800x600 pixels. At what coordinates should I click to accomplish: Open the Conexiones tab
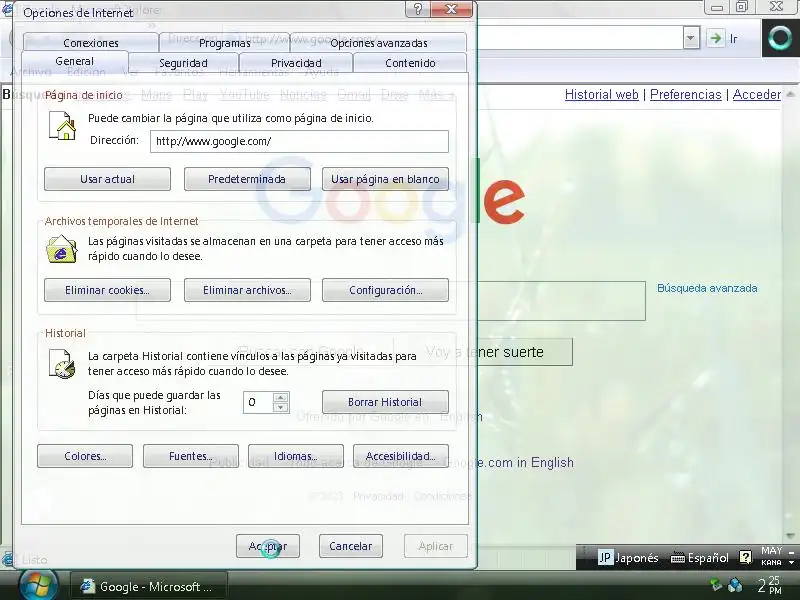pos(90,43)
